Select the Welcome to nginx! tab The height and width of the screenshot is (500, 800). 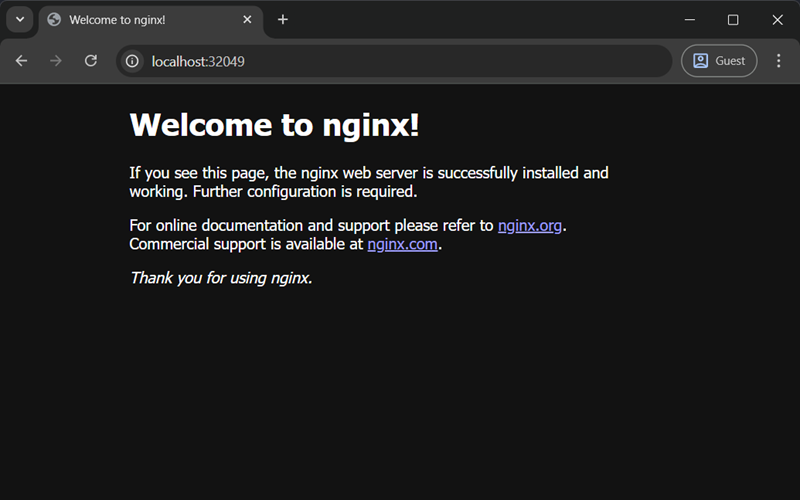(151, 20)
